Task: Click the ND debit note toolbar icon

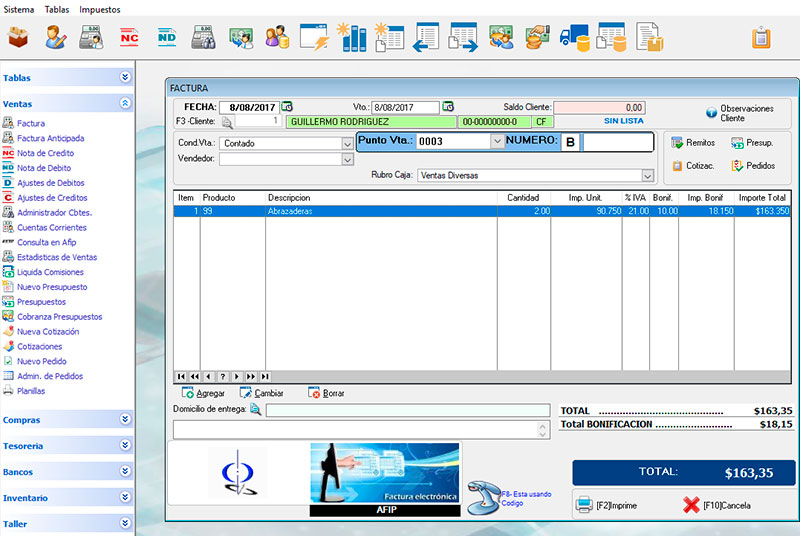Action: 166,38
